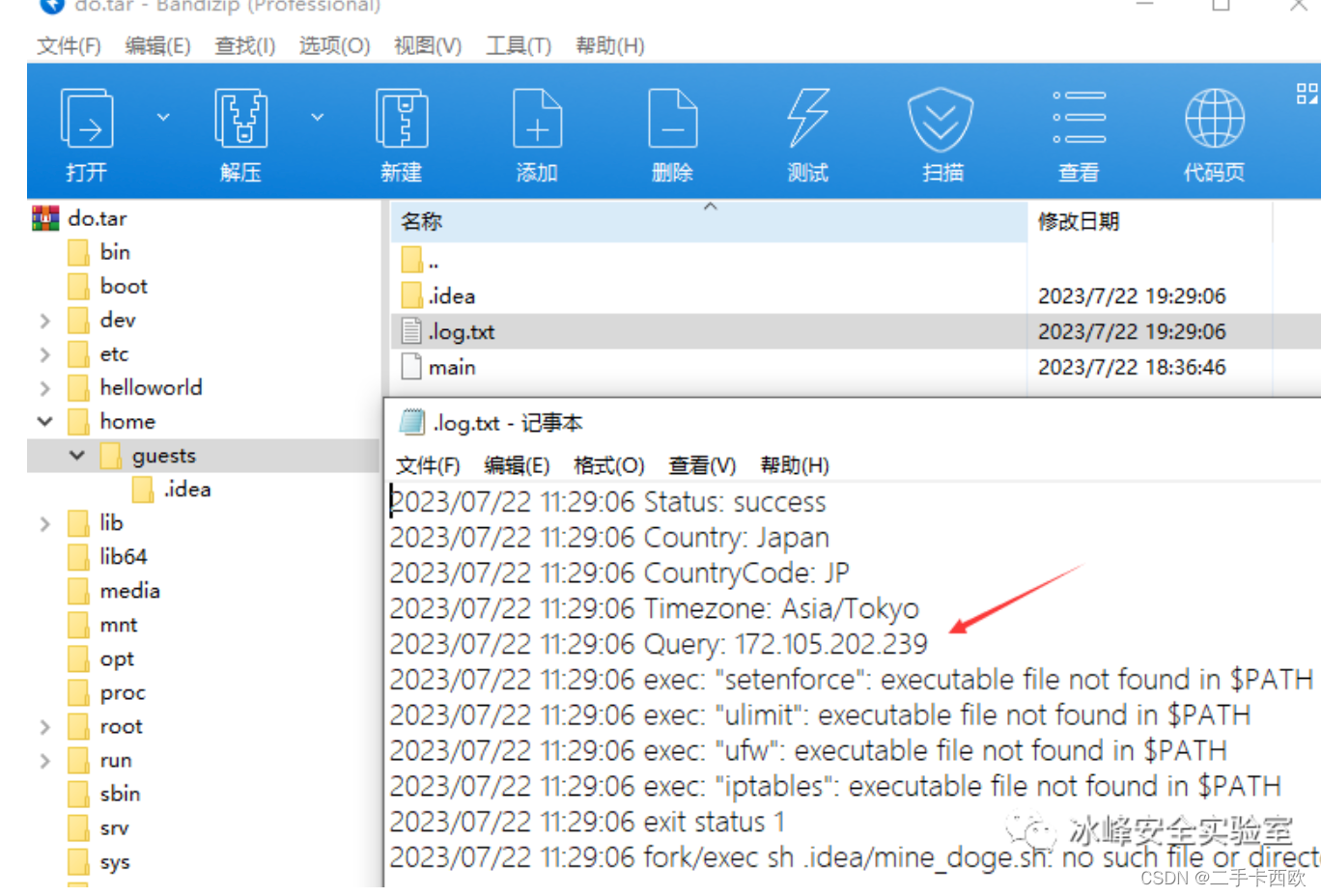Select the do.tar root in tree

pos(98,218)
